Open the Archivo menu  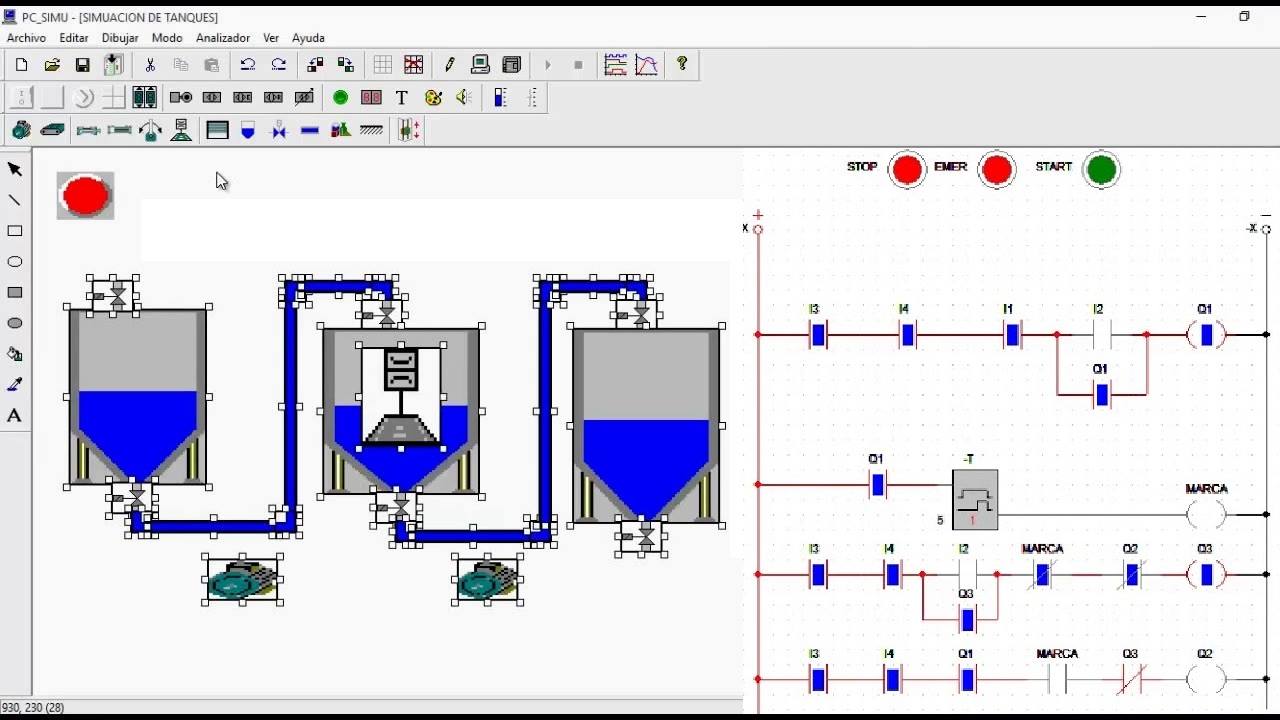[26, 38]
